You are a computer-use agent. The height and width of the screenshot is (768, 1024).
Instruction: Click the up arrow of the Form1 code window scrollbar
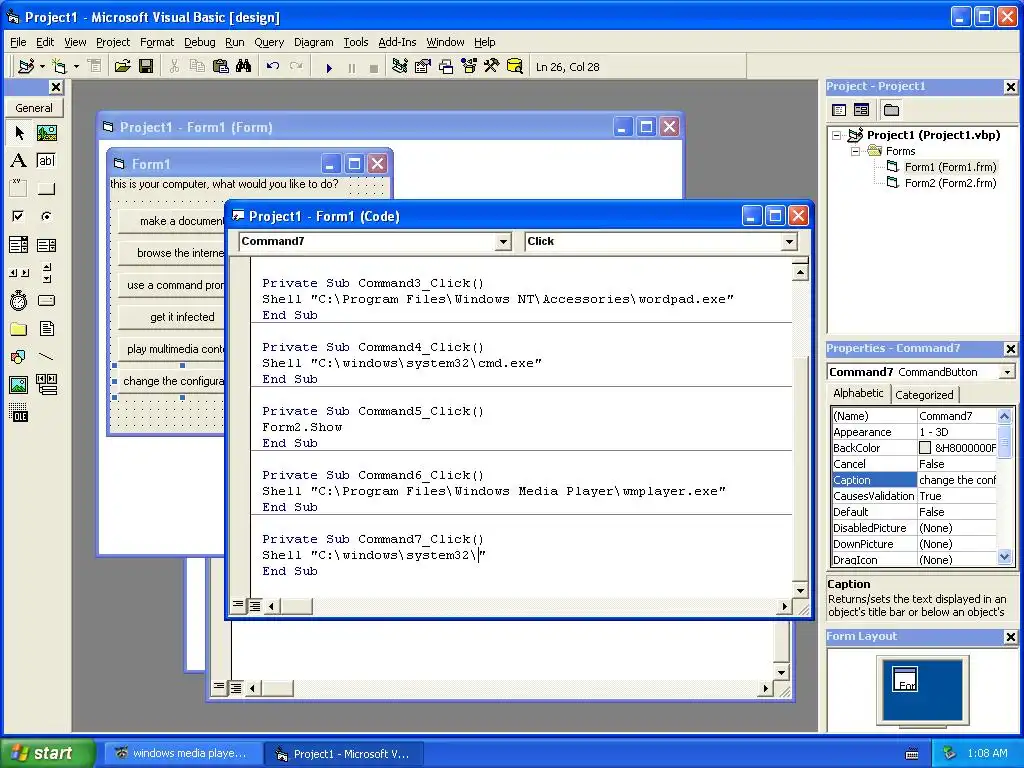(x=801, y=272)
